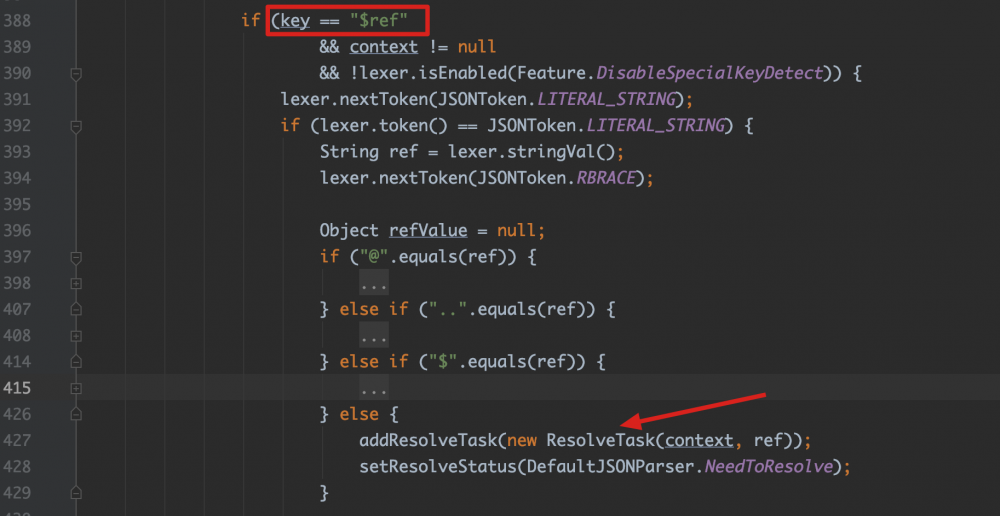Collapse the fold marker at line 407

76,309
